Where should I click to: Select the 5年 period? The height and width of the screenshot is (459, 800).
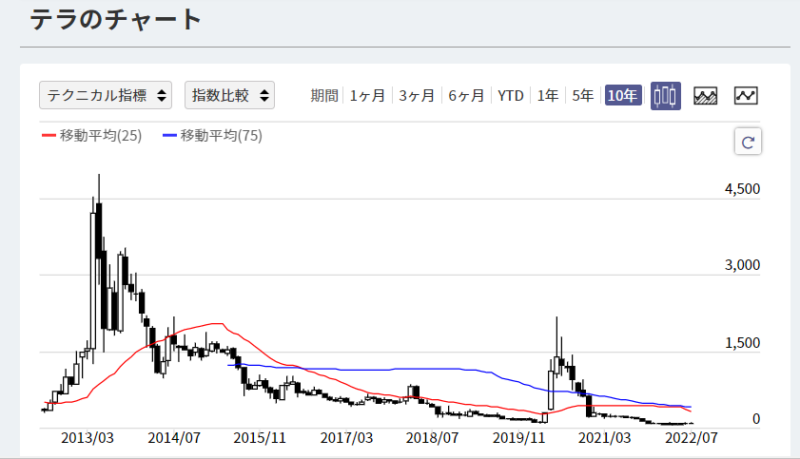[x=583, y=95]
